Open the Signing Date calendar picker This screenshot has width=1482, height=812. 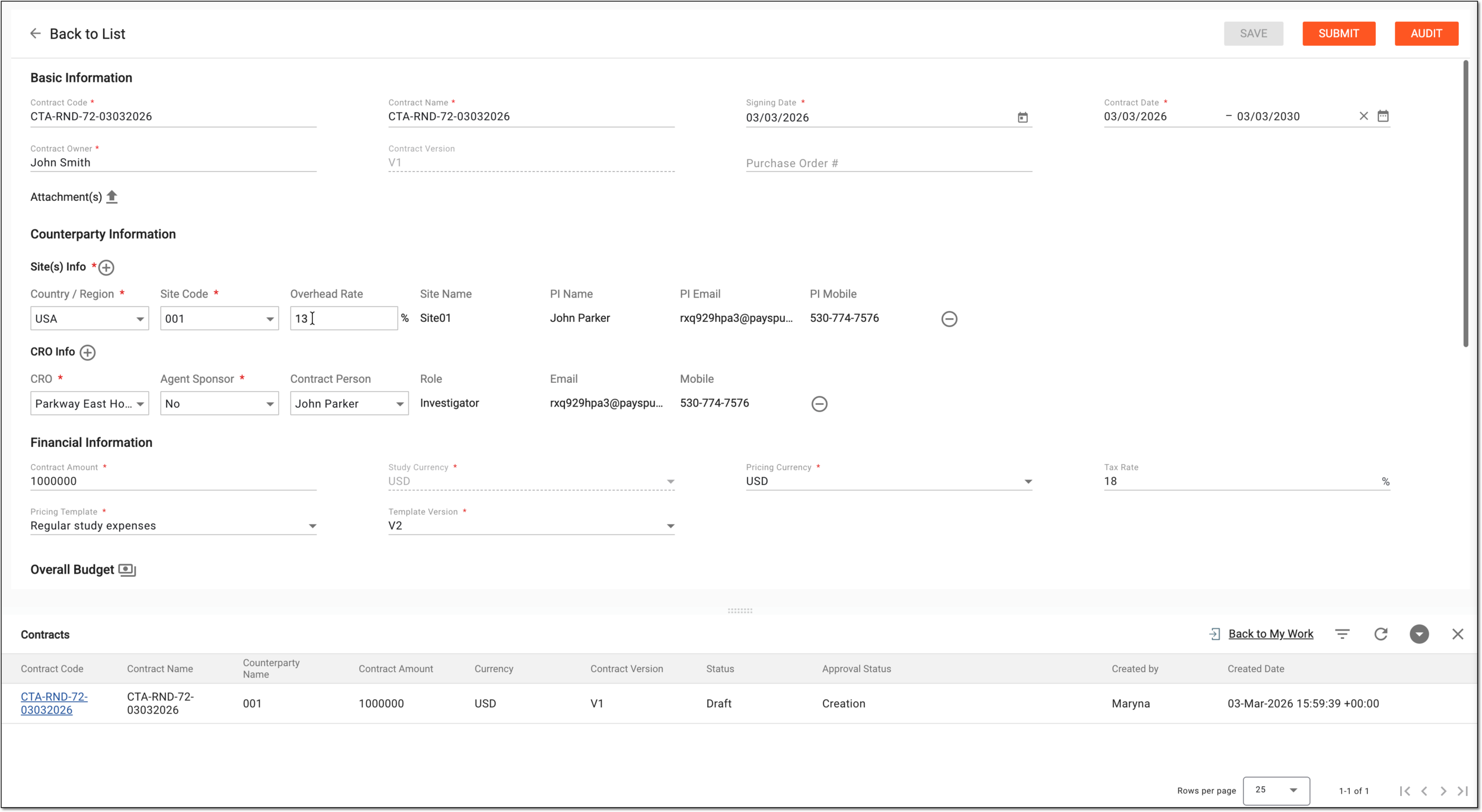[x=1023, y=117]
